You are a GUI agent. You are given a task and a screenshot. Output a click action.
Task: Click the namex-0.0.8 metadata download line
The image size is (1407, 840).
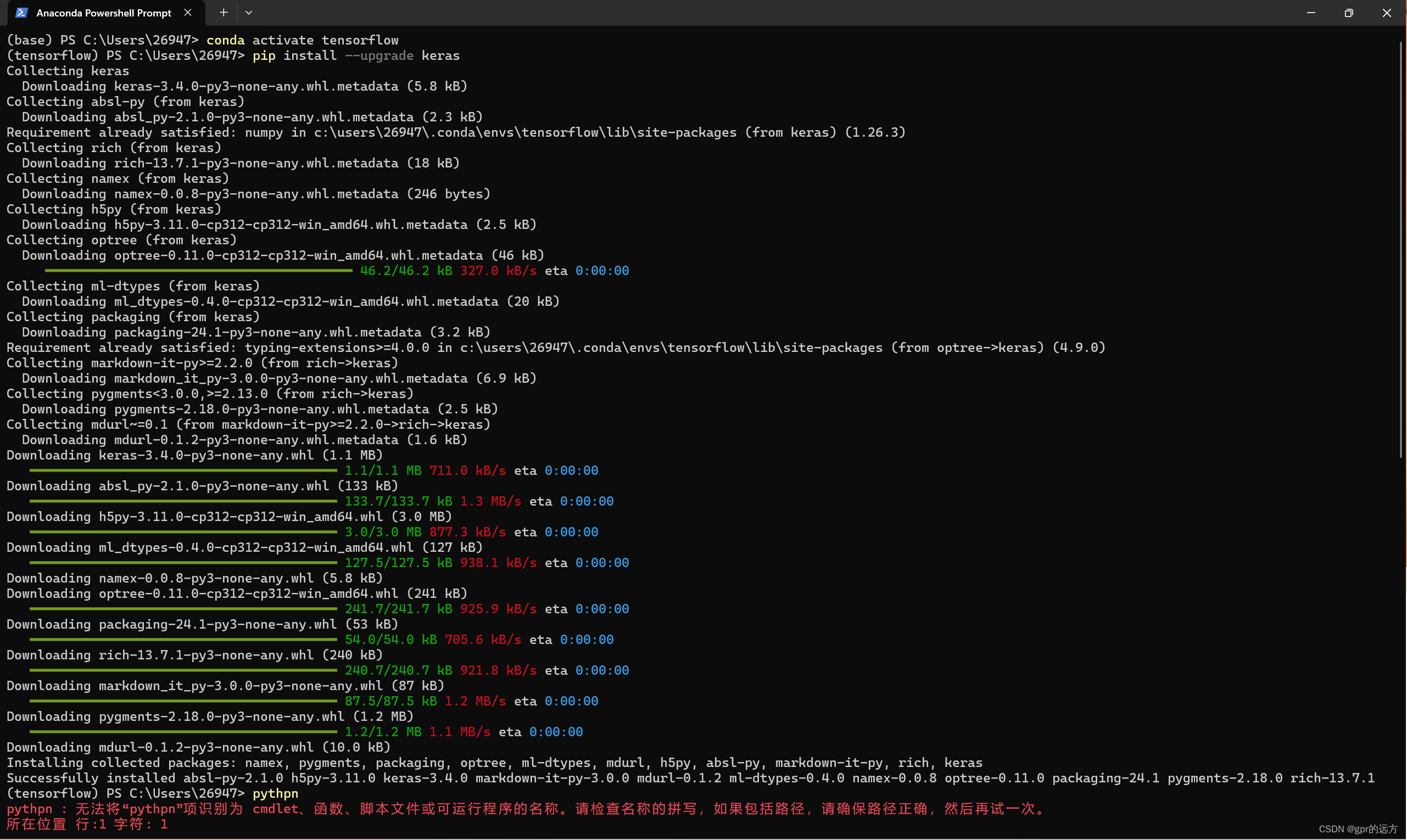(256, 194)
